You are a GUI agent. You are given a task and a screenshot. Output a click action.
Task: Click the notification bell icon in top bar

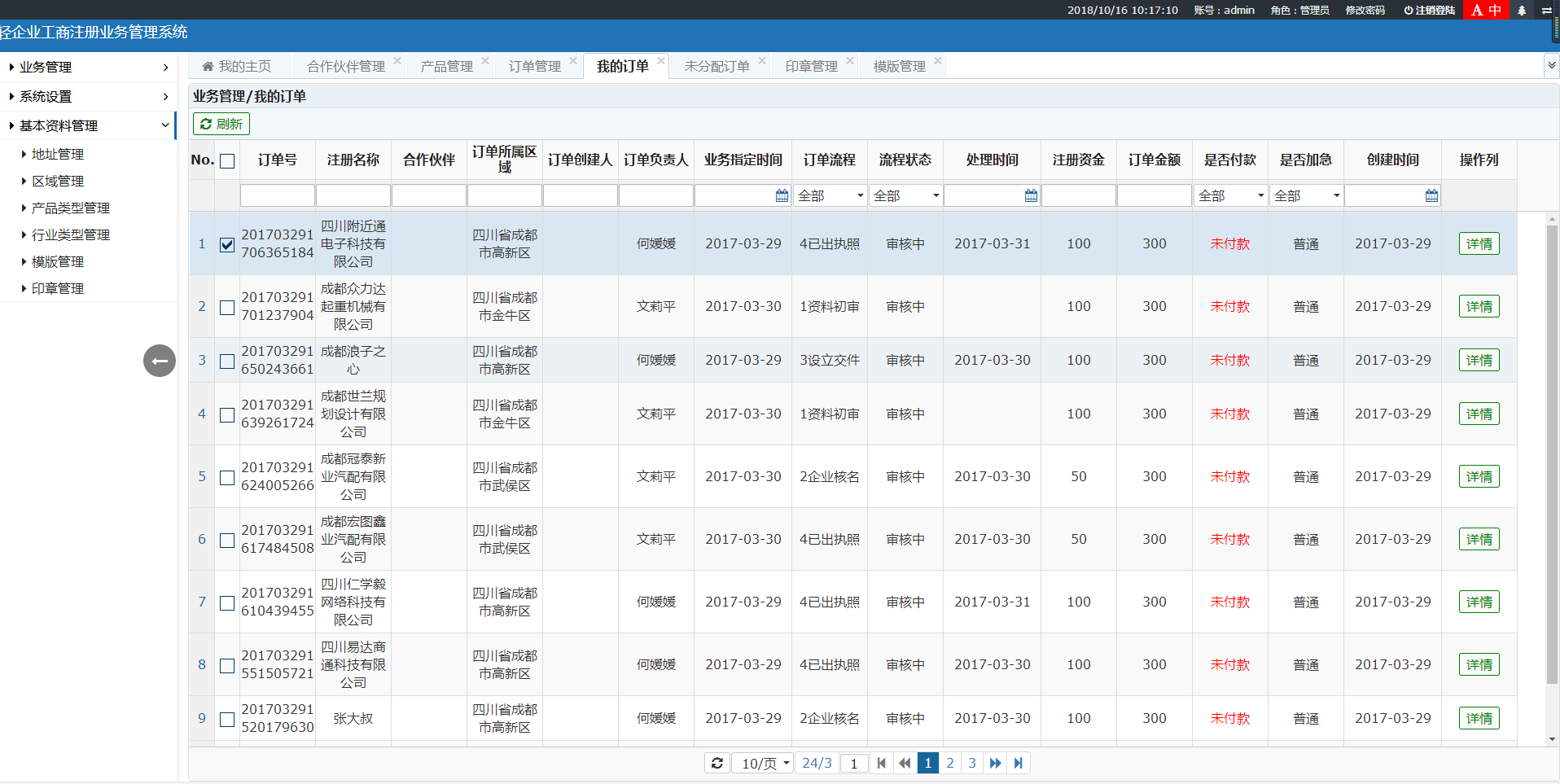point(1521,11)
